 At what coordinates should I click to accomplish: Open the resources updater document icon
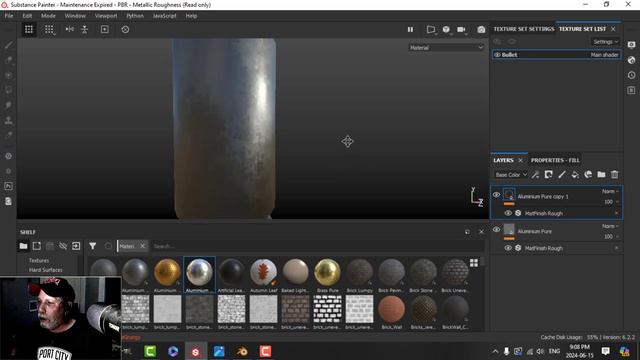(x=8, y=201)
